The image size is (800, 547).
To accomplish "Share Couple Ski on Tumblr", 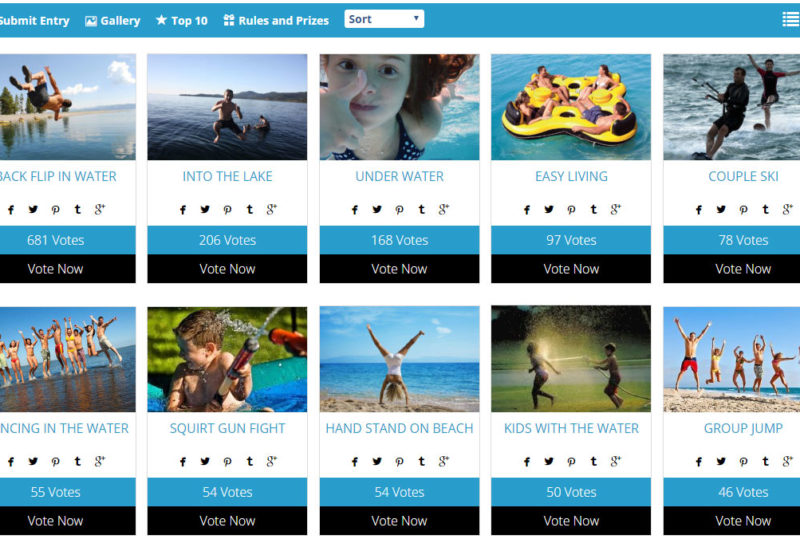I will [765, 209].
